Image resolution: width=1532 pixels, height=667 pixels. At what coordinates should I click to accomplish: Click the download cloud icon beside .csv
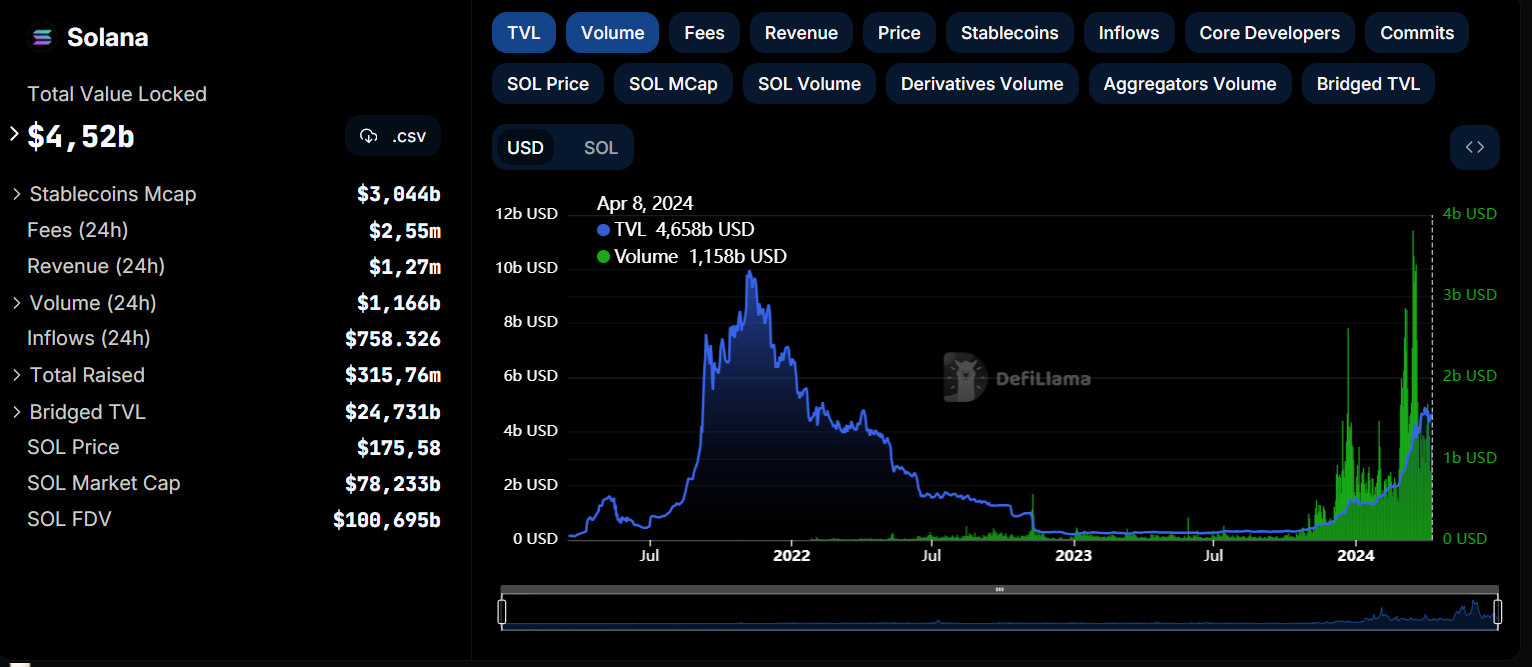click(x=369, y=136)
